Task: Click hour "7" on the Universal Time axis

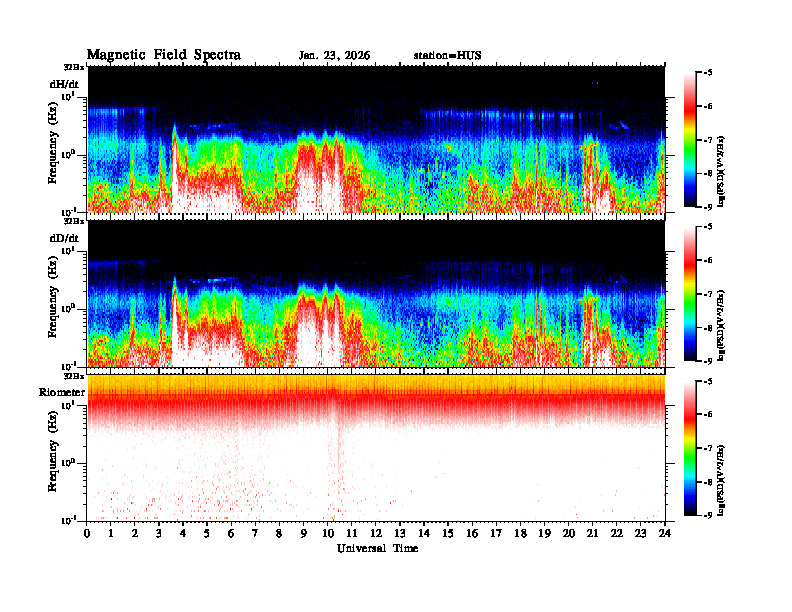Action: [x=255, y=533]
